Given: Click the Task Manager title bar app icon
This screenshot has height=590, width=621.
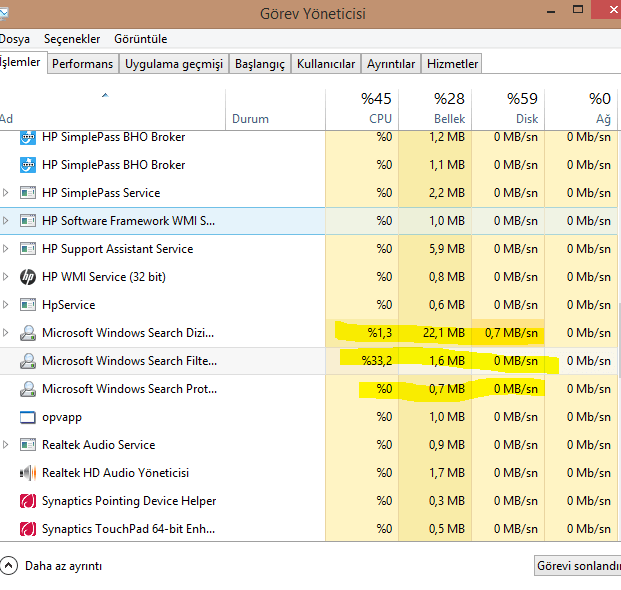Looking at the screenshot, I should pyautogui.click(x=3, y=13).
